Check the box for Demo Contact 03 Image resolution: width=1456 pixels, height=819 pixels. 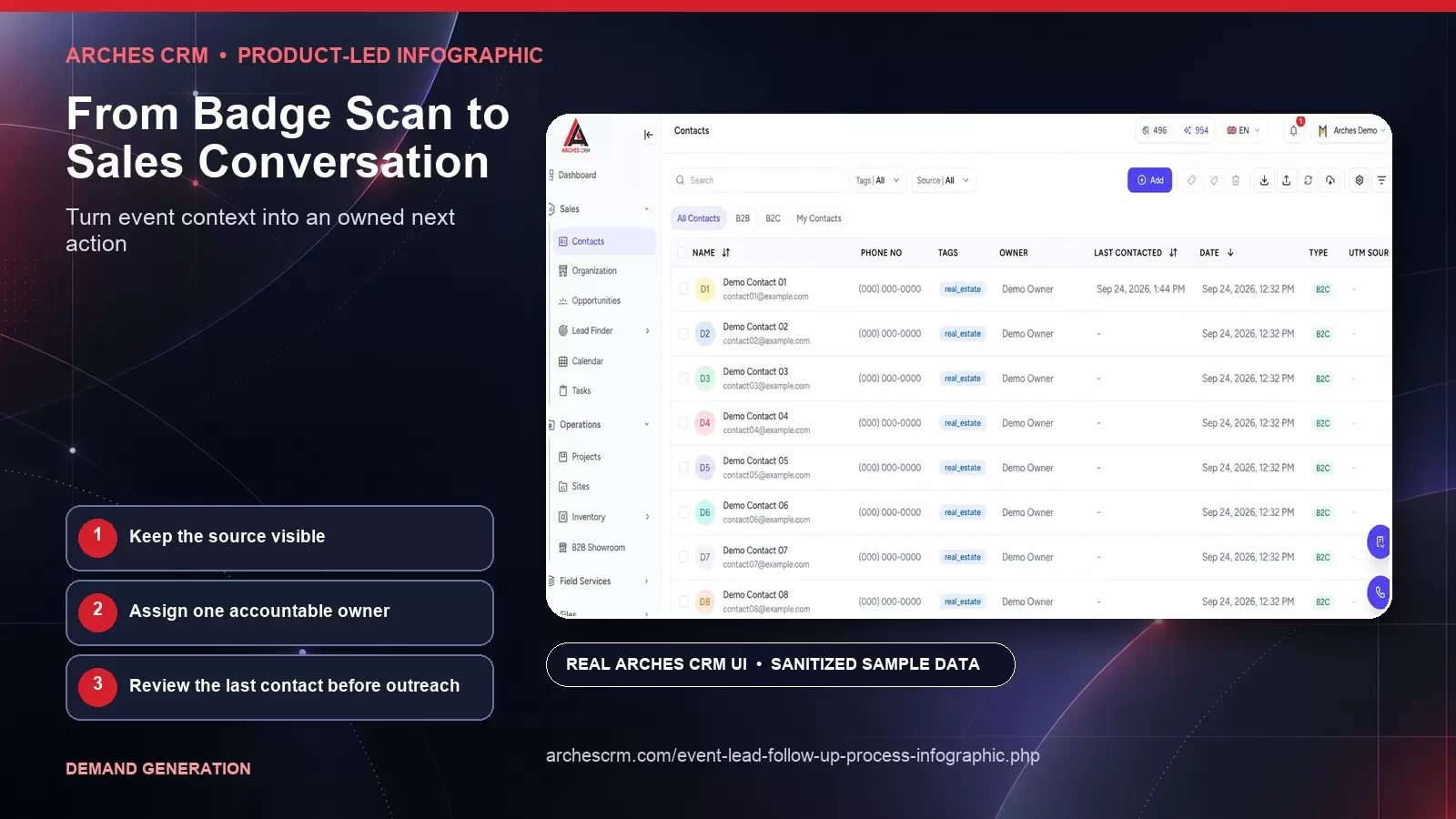tap(682, 379)
